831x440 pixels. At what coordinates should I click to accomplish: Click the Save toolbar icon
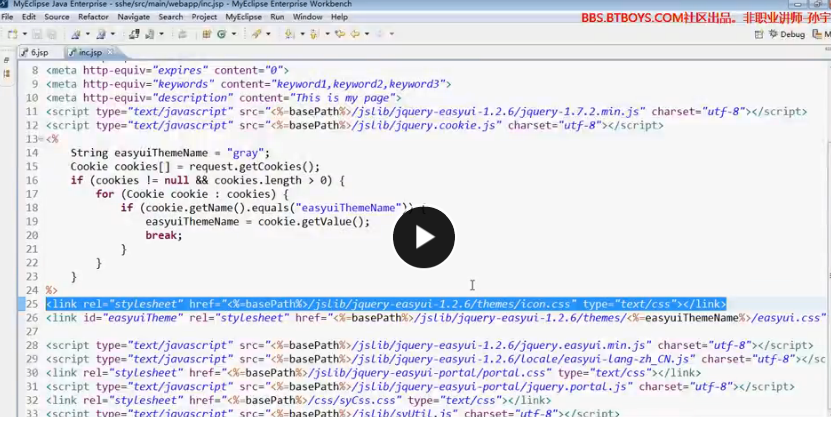point(37,34)
